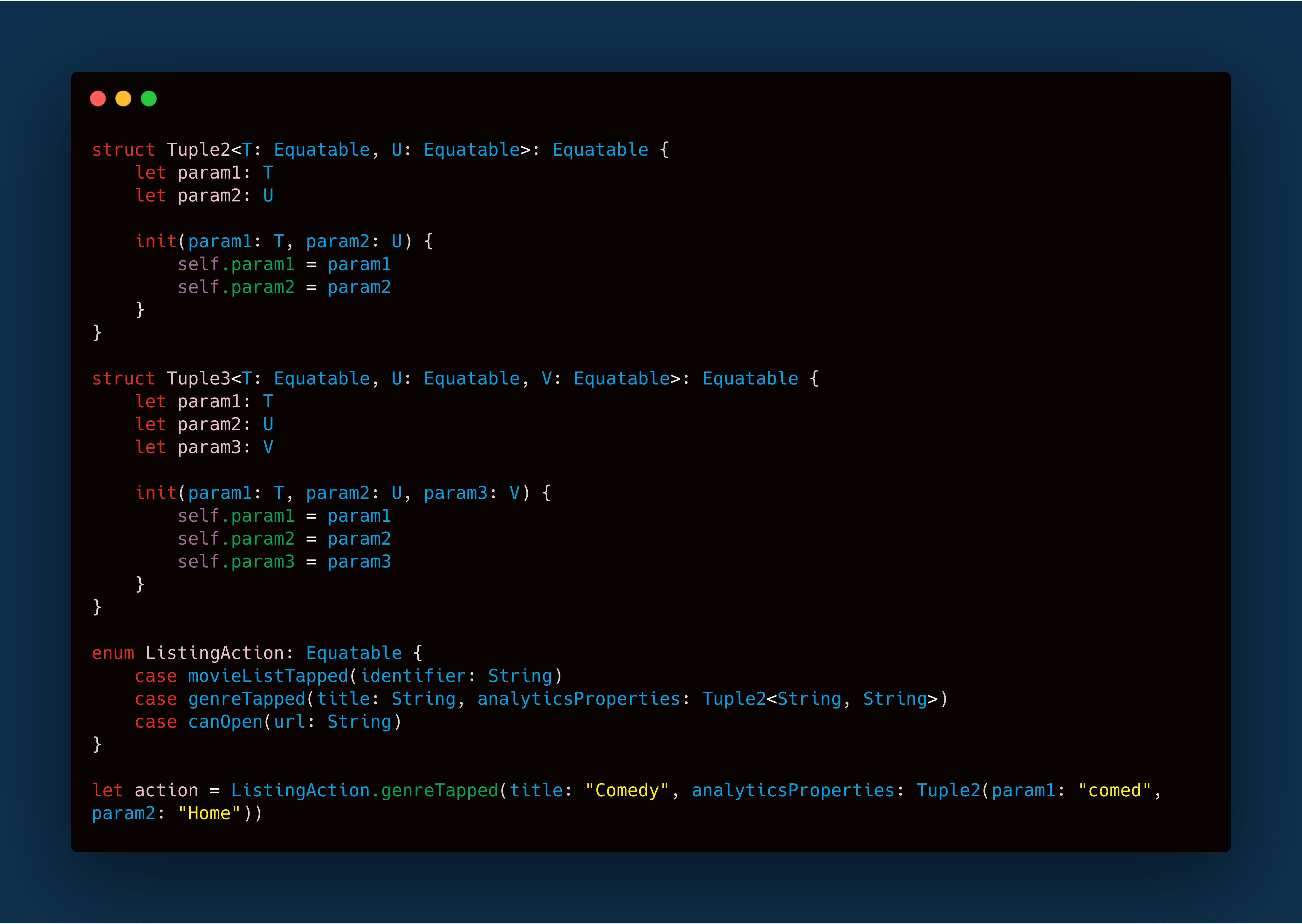Click the Tuple3 struct name
This screenshot has height=924, width=1302.
pyautogui.click(x=199, y=378)
